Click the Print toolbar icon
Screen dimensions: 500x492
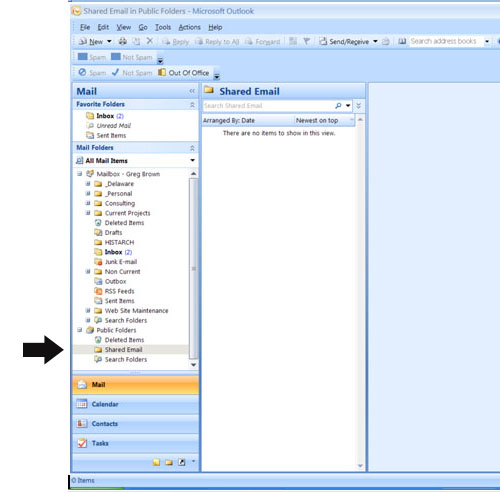point(123,41)
